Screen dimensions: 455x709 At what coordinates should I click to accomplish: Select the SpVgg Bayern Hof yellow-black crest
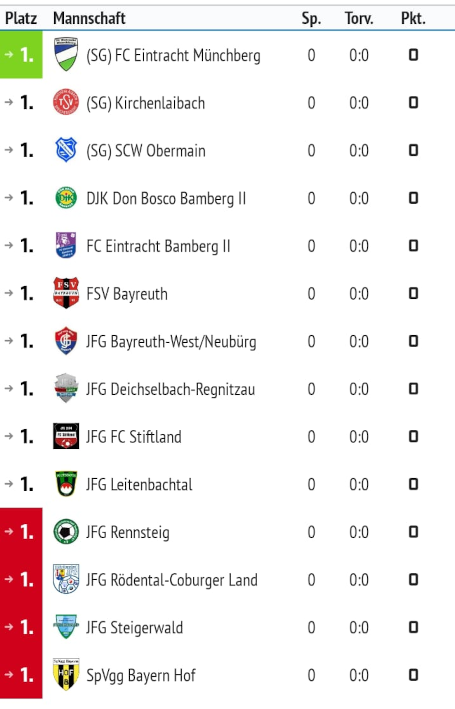point(66,674)
